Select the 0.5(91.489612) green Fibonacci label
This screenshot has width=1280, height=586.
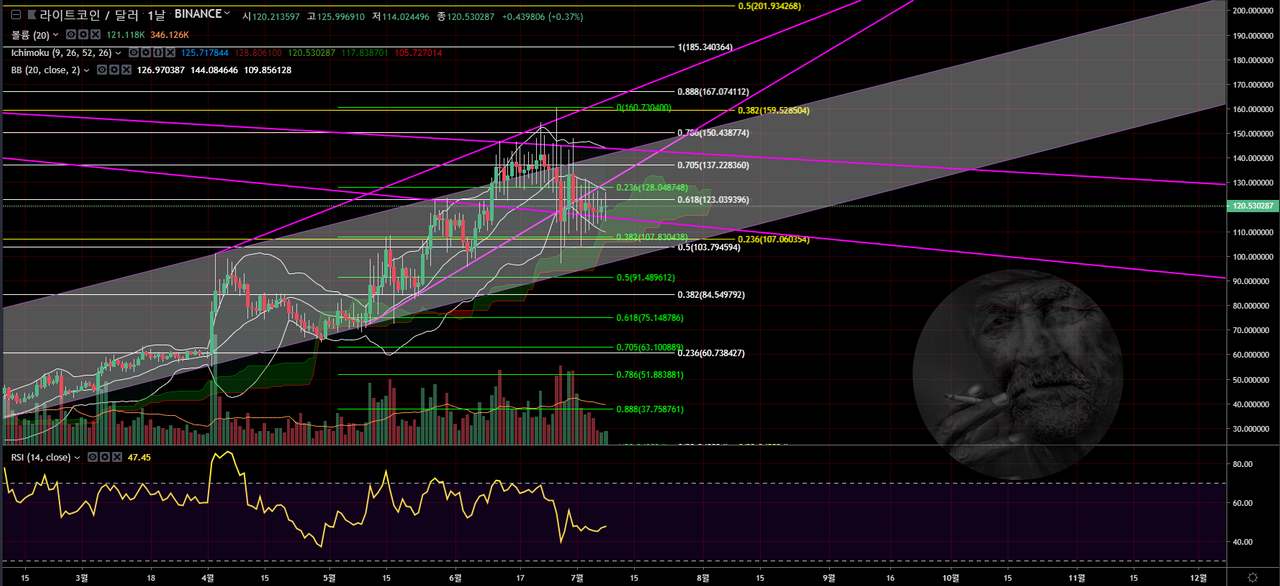point(646,278)
